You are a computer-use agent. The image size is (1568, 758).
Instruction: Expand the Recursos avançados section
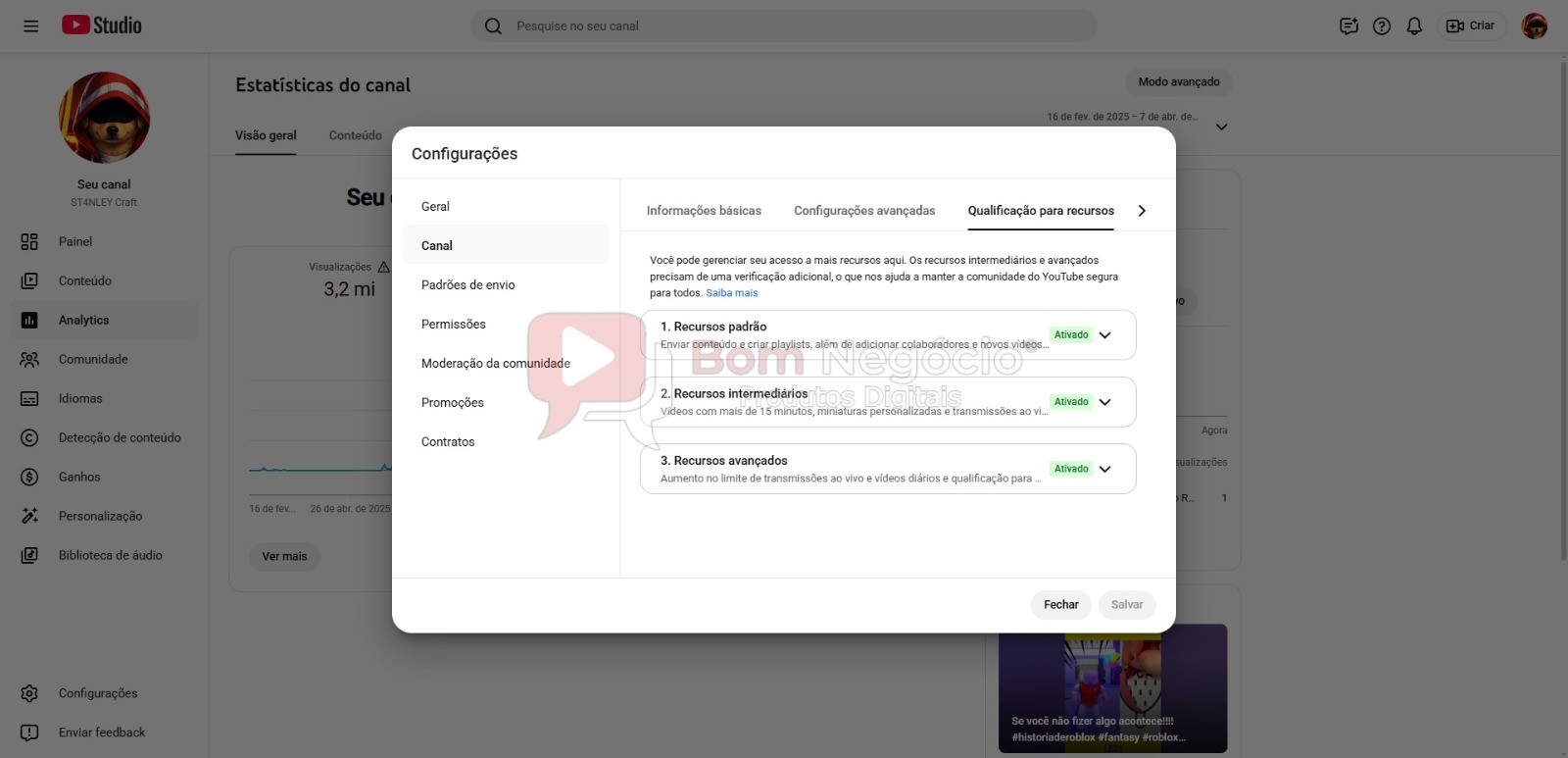coord(1105,469)
